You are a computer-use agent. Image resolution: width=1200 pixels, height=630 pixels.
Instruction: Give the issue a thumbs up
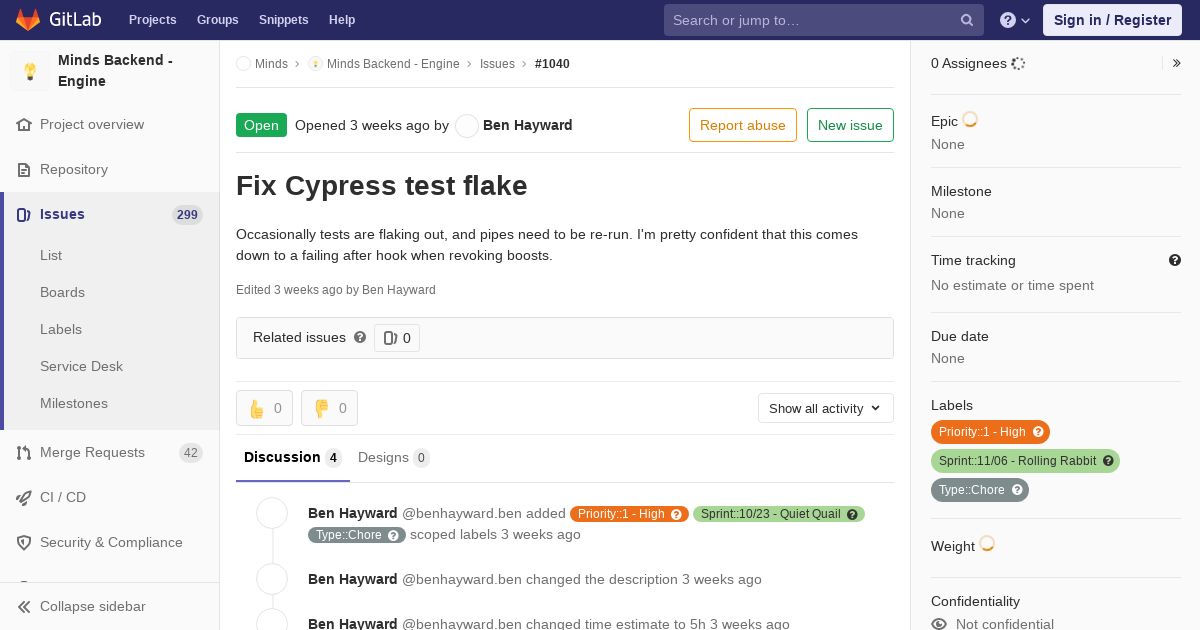click(264, 408)
